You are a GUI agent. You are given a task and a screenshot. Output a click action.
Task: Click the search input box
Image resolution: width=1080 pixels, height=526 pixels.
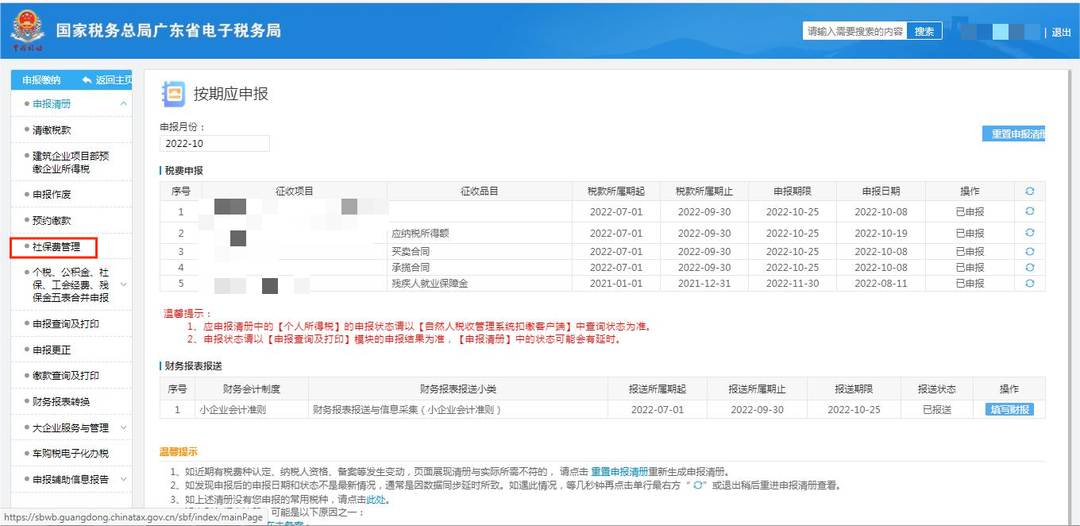[x=854, y=31]
